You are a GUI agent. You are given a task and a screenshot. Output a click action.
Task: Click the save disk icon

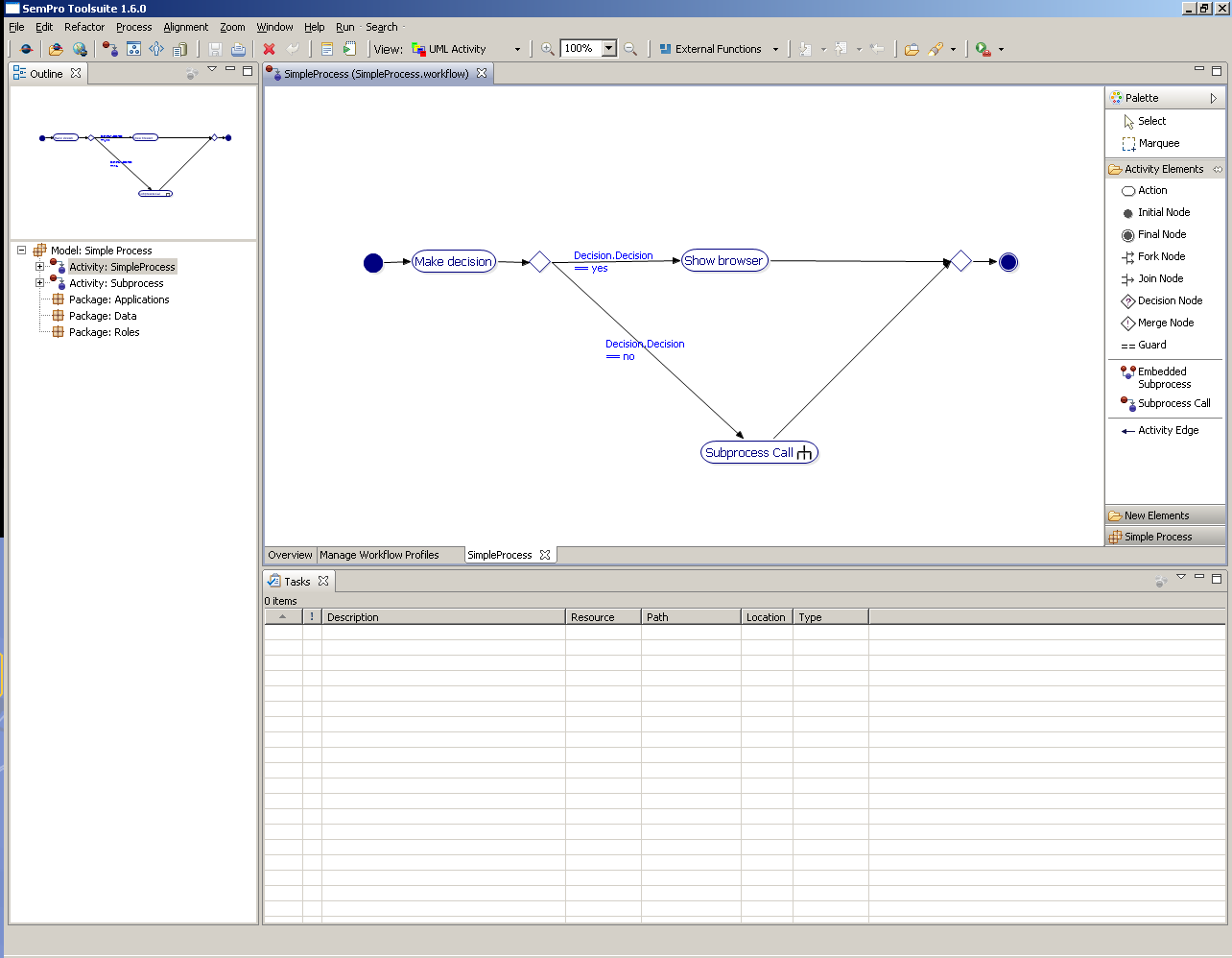215,49
